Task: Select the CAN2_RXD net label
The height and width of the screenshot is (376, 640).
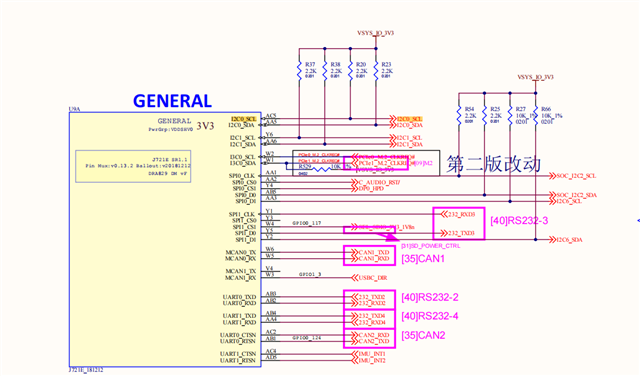Action: click(x=374, y=335)
